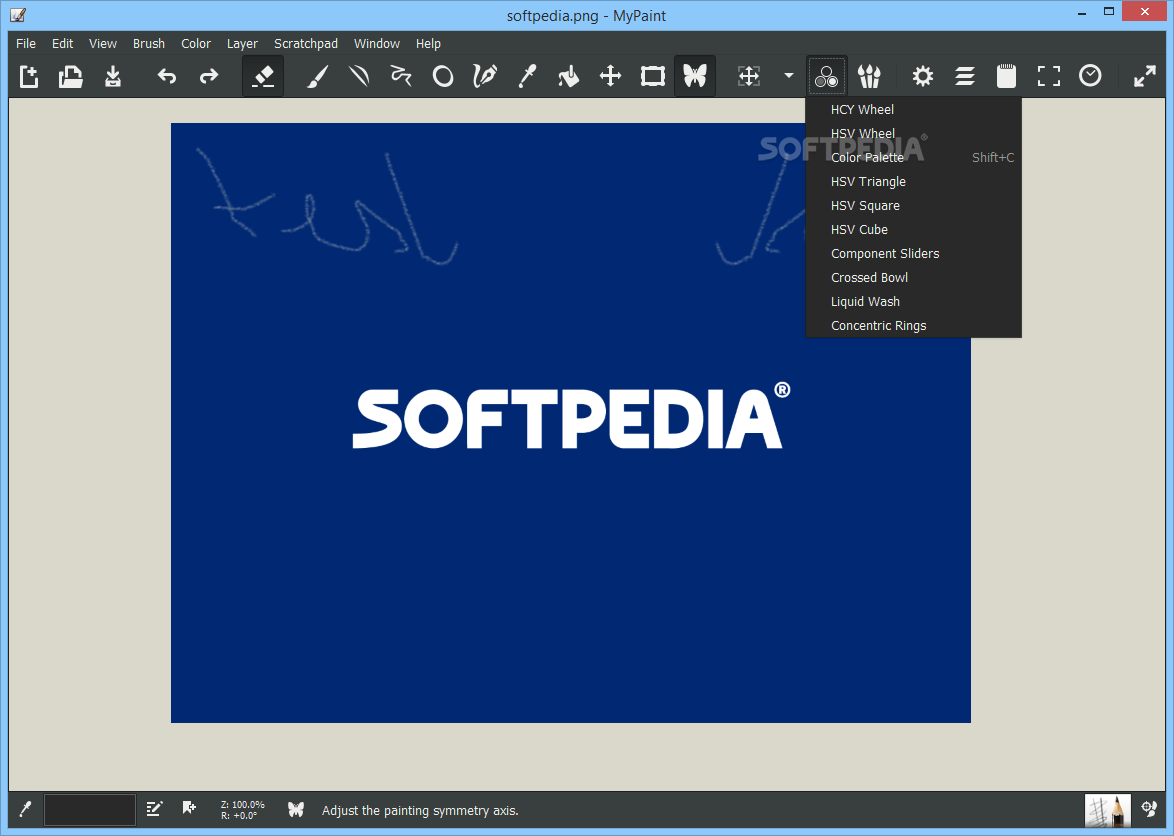Choose Crossed Bowl color chooser
The width and height of the screenshot is (1174, 836).
[913, 277]
